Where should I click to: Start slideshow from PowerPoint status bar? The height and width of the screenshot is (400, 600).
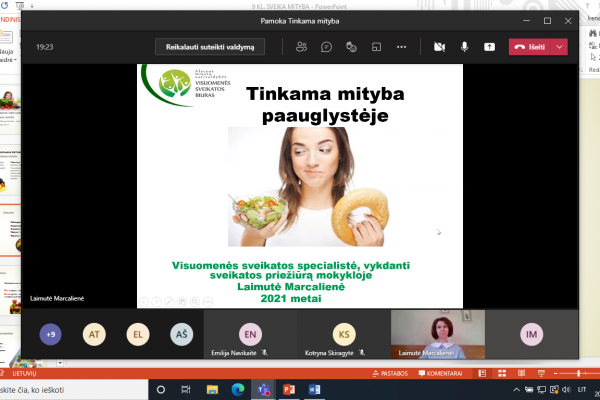tap(541, 373)
